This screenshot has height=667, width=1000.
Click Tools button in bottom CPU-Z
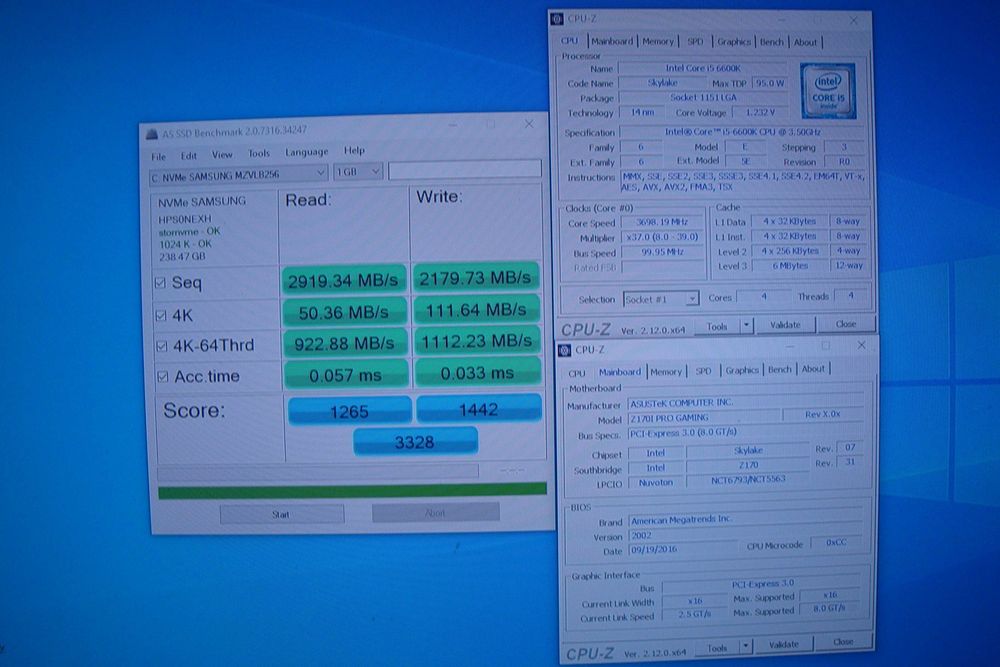click(x=716, y=647)
